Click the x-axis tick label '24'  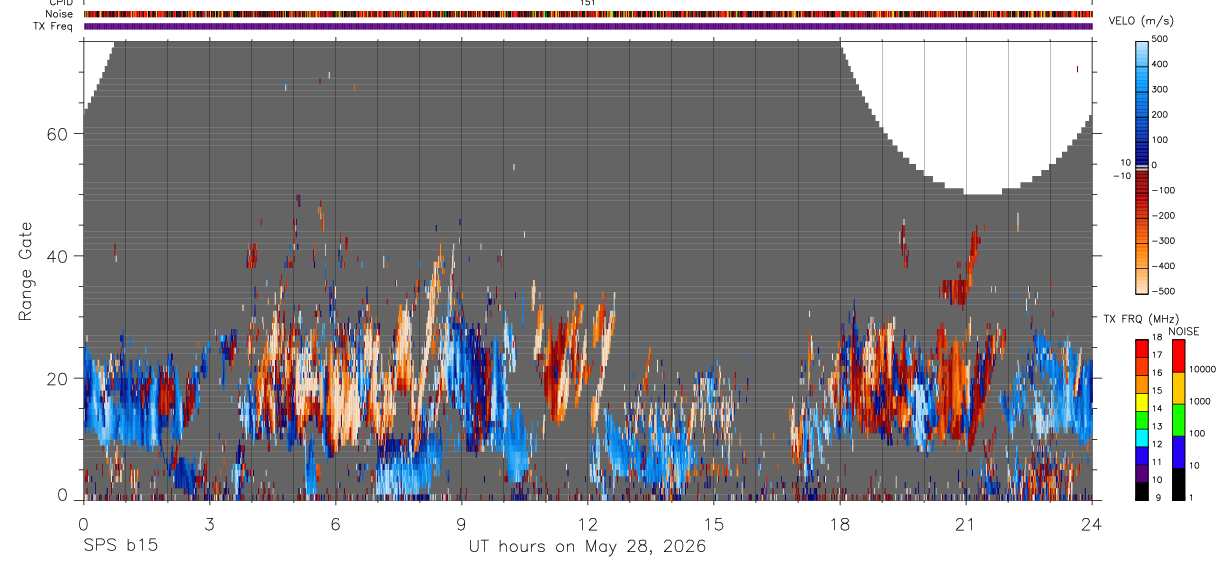click(x=1092, y=524)
